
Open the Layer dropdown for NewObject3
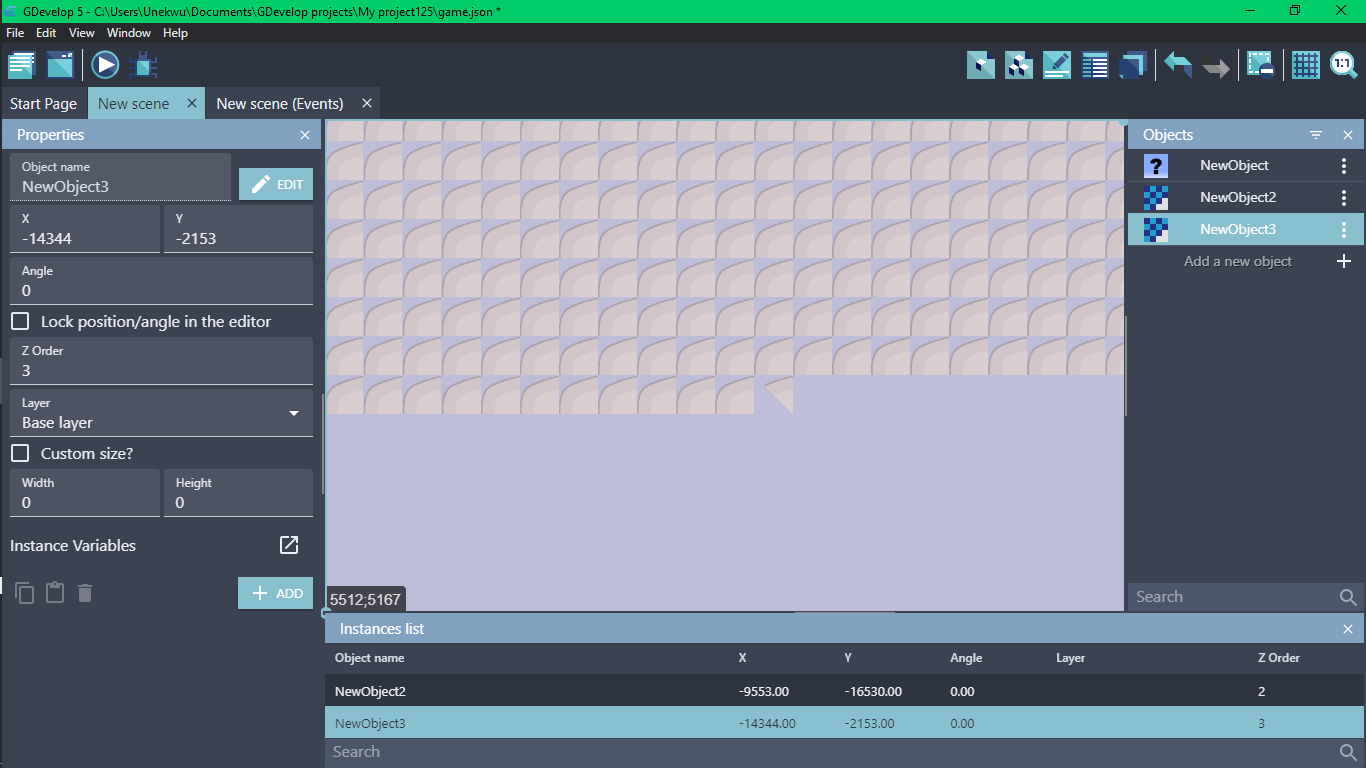(293, 413)
